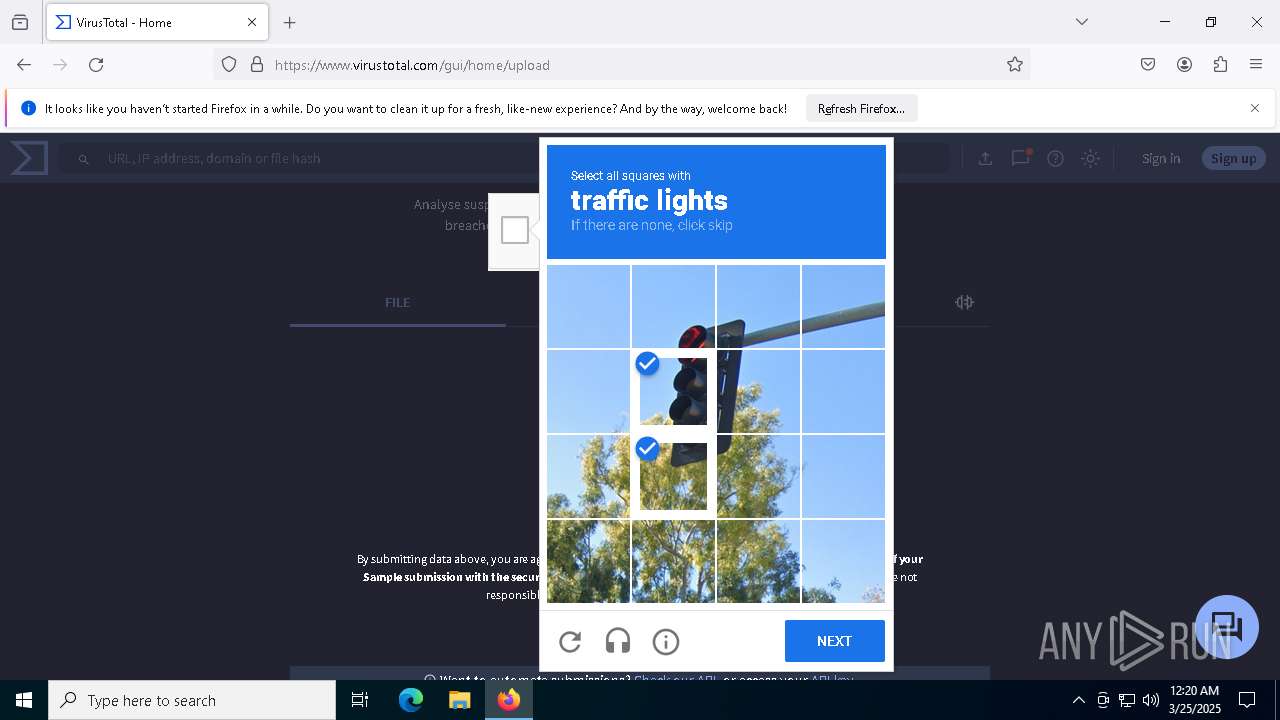Click the Sign up button
1280x720 pixels.
[x=1234, y=158]
